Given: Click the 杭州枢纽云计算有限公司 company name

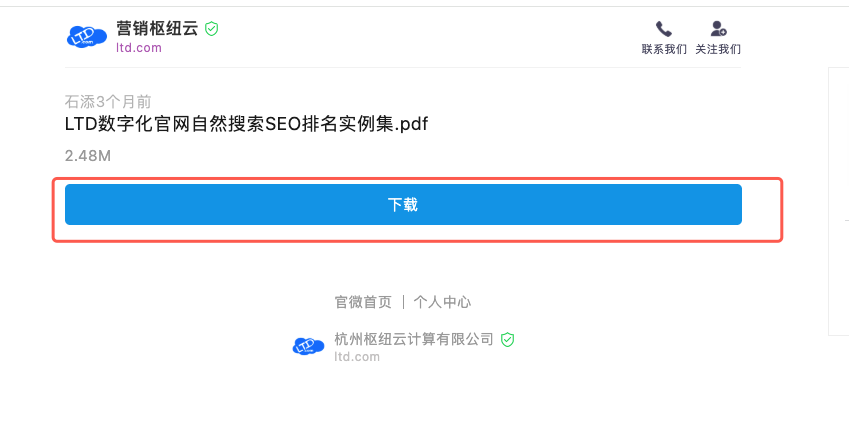Looking at the screenshot, I should pyautogui.click(x=414, y=339).
